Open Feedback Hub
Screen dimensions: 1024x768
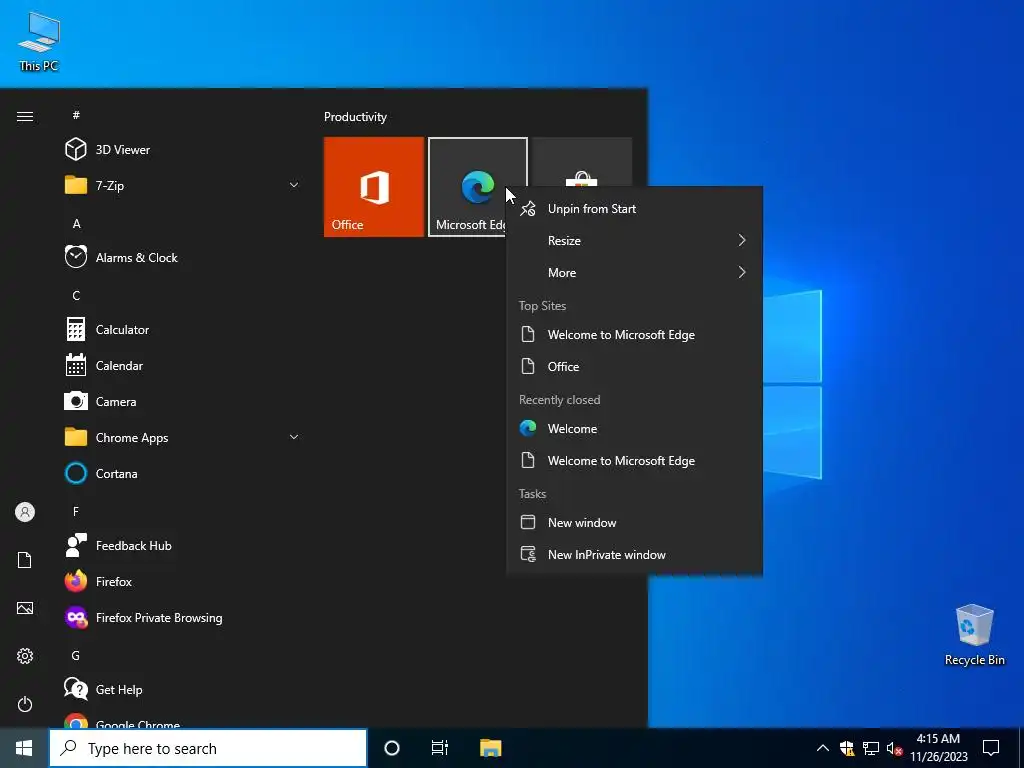183,545
